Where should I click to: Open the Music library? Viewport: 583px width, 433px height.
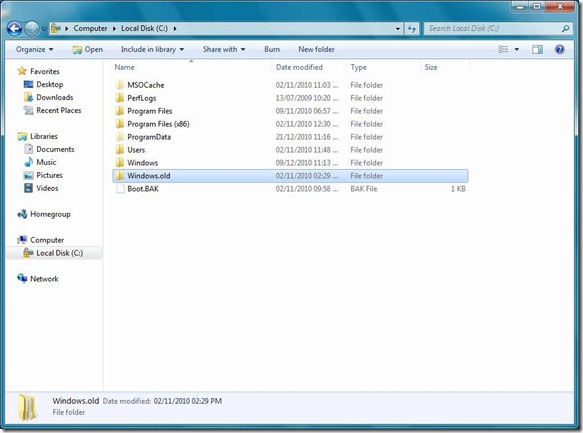point(46,162)
